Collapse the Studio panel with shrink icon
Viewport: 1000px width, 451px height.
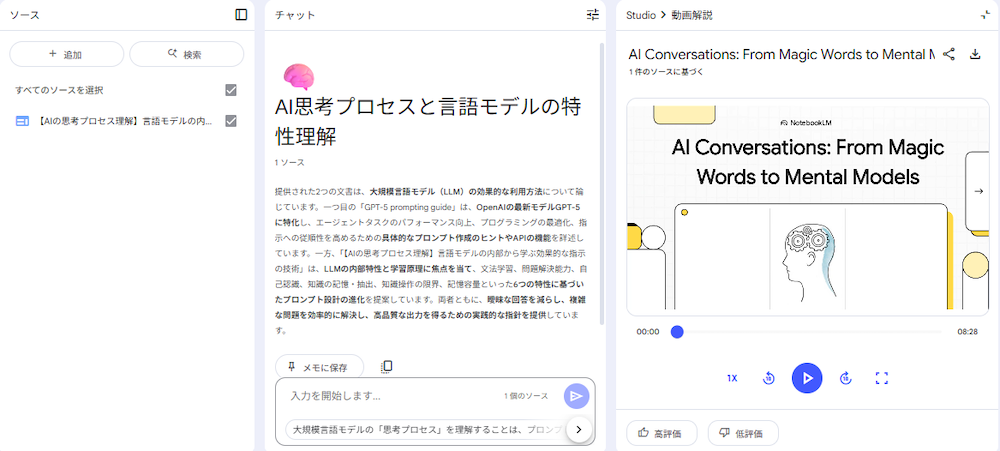coord(985,15)
